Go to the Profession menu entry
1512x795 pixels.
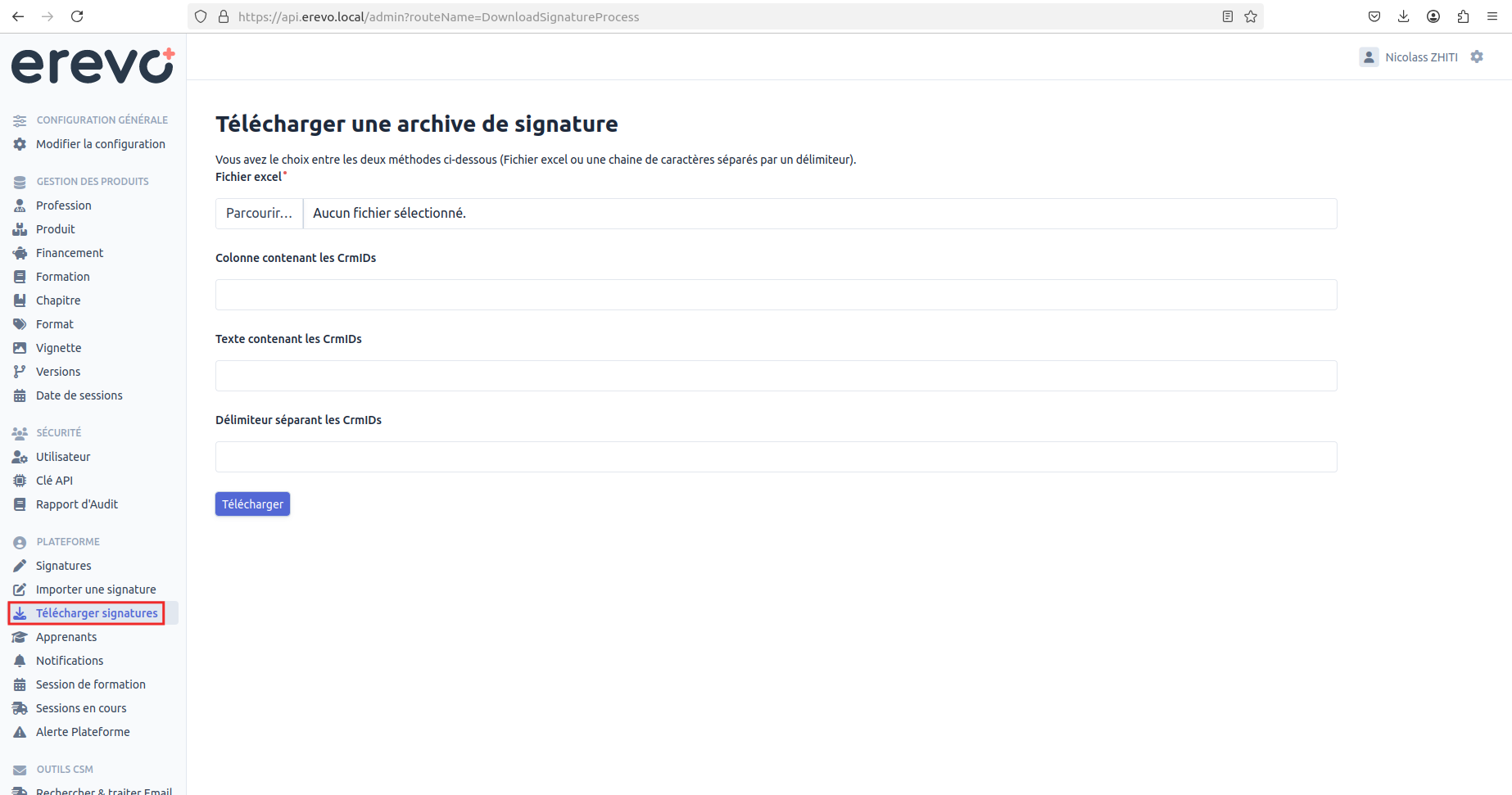tap(64, 206)
